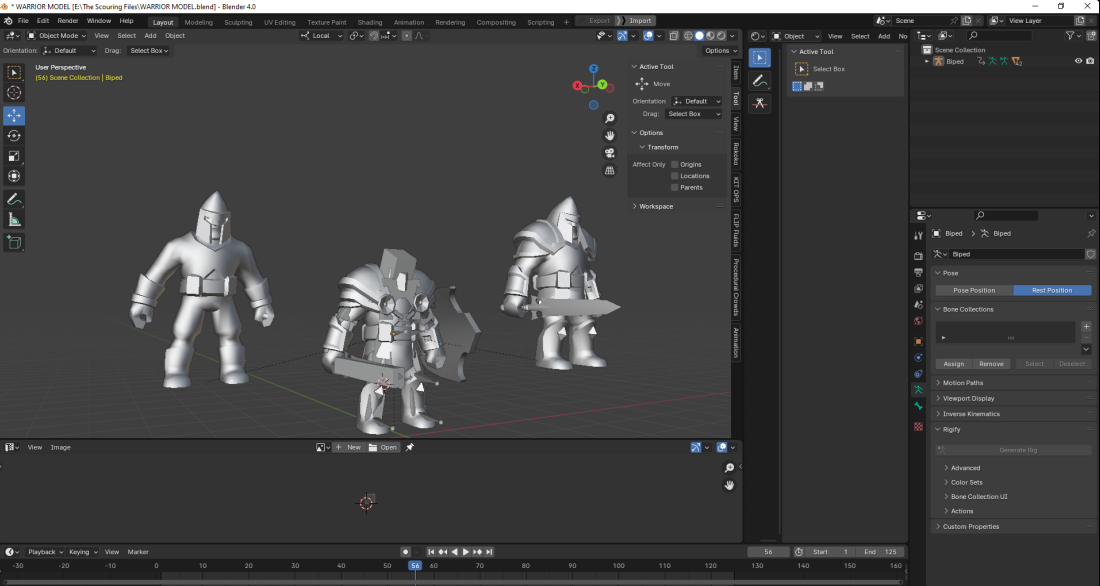Select the Scale tool

point(14,156)
